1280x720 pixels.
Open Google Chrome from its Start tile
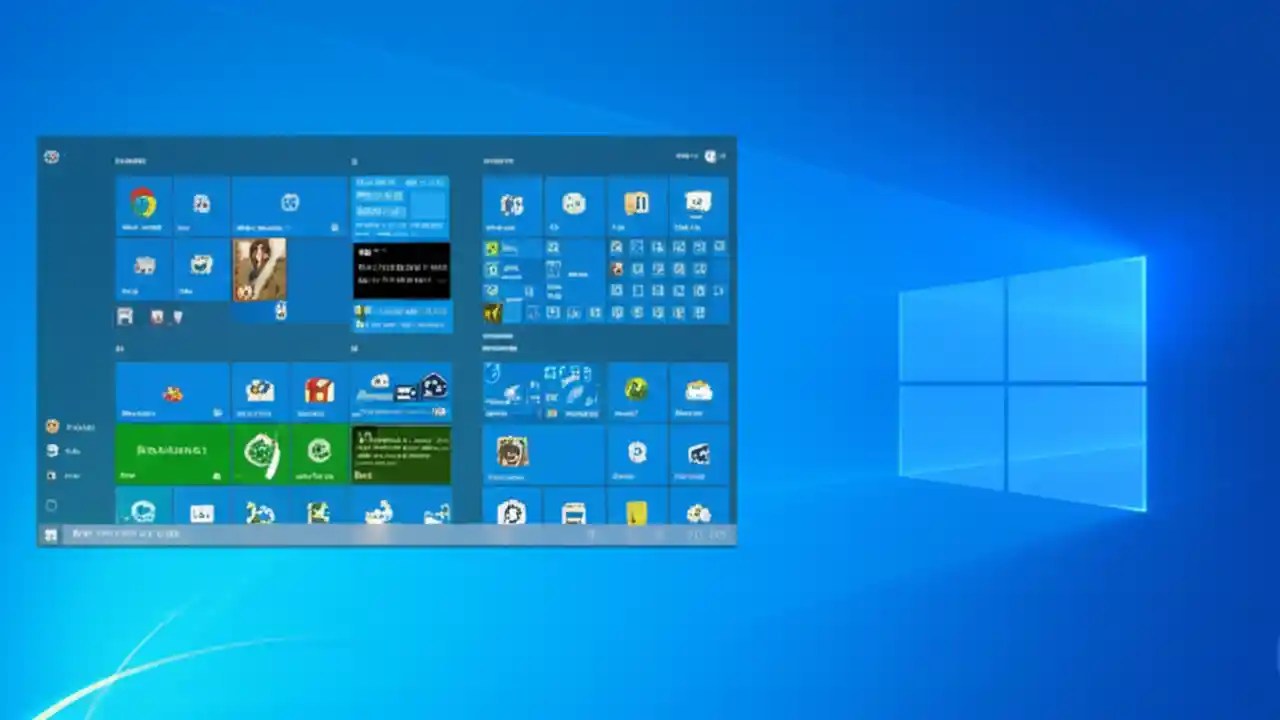pos(143,203)
